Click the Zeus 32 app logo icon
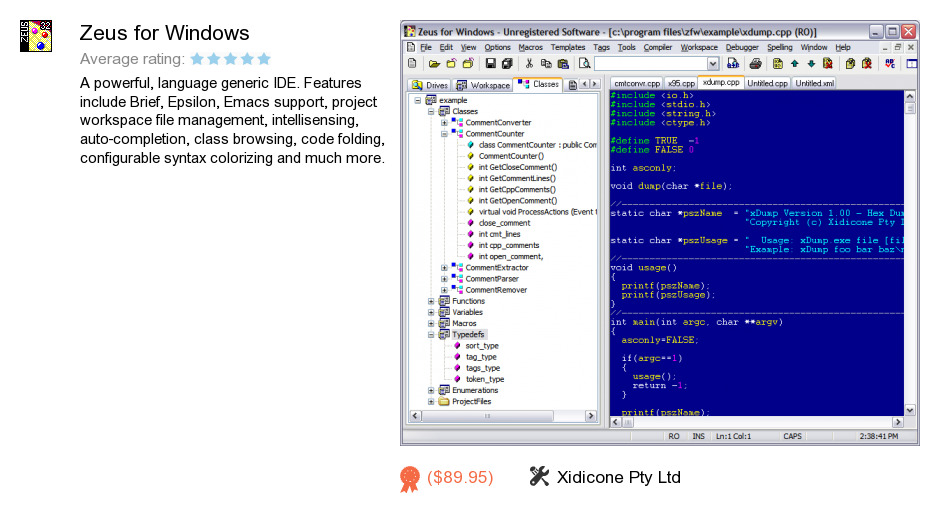The width and height of the screenshot is (940, 523). (x=36, y=36)
